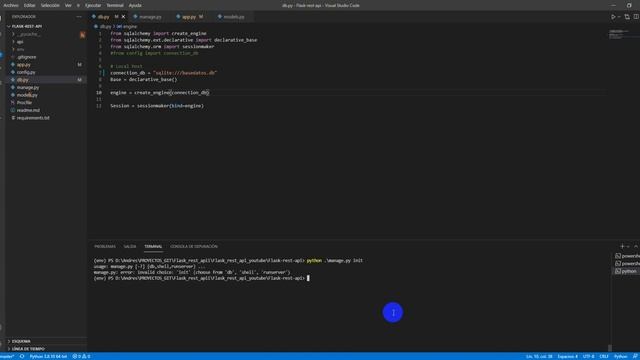Open the Editar menu
The height and width of the screenshot is (360, 640).
(29, 5)
